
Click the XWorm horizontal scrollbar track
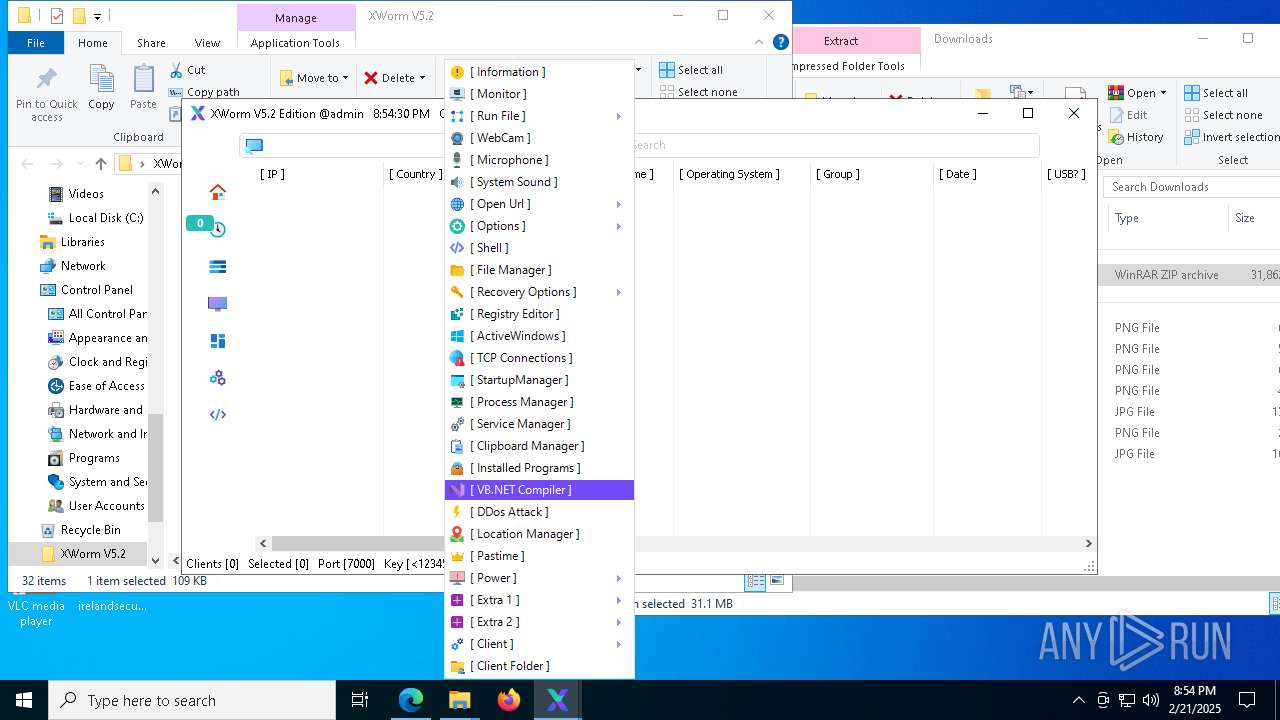(676, 543)
